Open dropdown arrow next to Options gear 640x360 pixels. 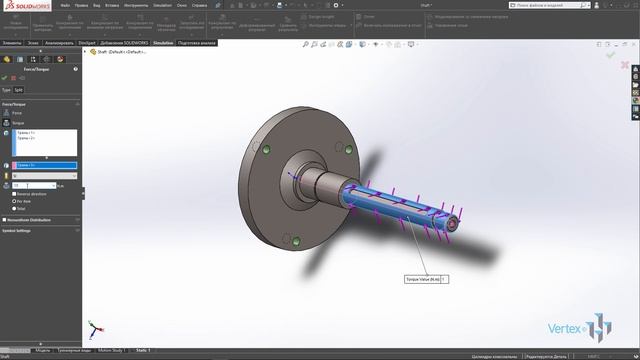coord(342,5)
